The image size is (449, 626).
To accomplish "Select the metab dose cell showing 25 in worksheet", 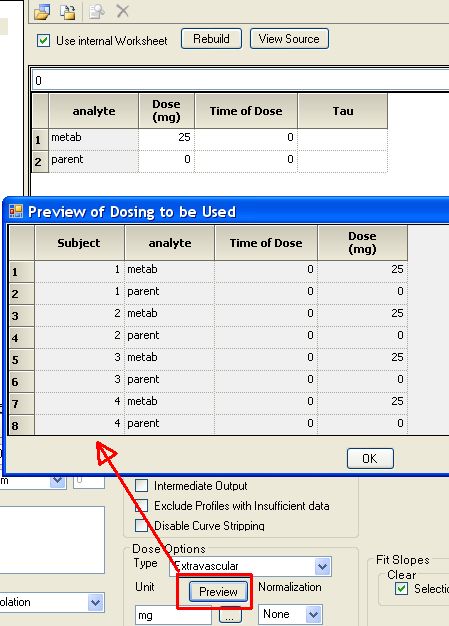I will click(x=166, y=139).
